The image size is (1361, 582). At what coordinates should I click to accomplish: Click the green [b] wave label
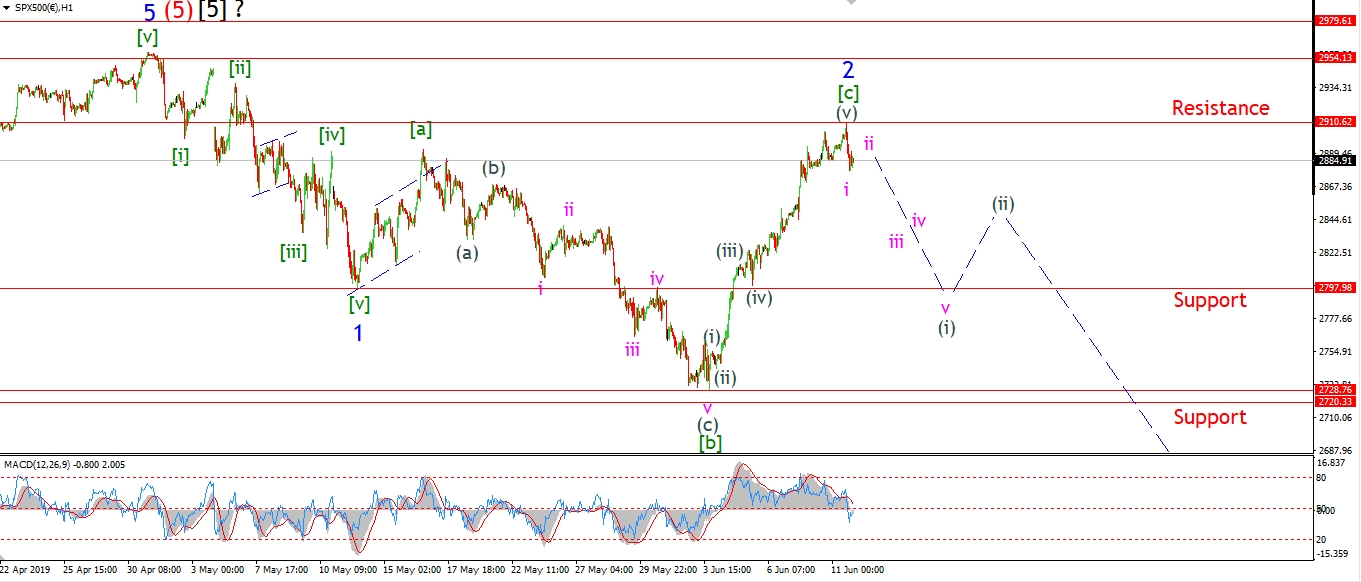coord(710,442)
